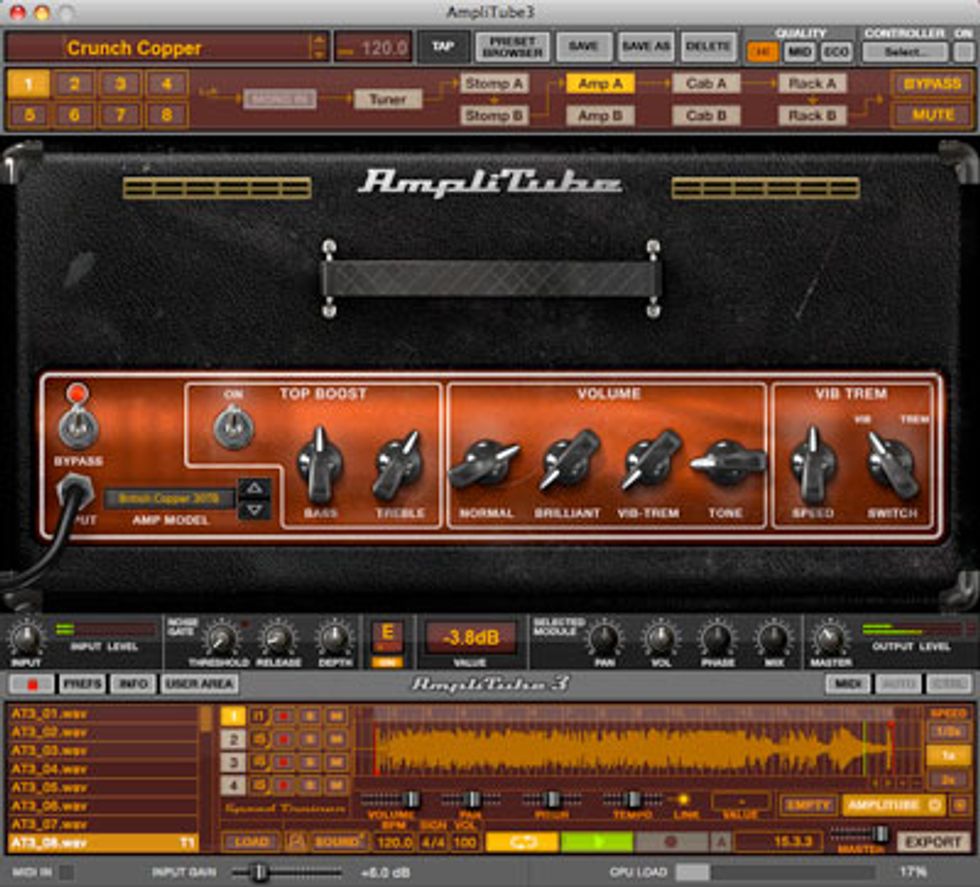
Task: Toggle the amp Bypass switch
Action: (x=78, y=427)
